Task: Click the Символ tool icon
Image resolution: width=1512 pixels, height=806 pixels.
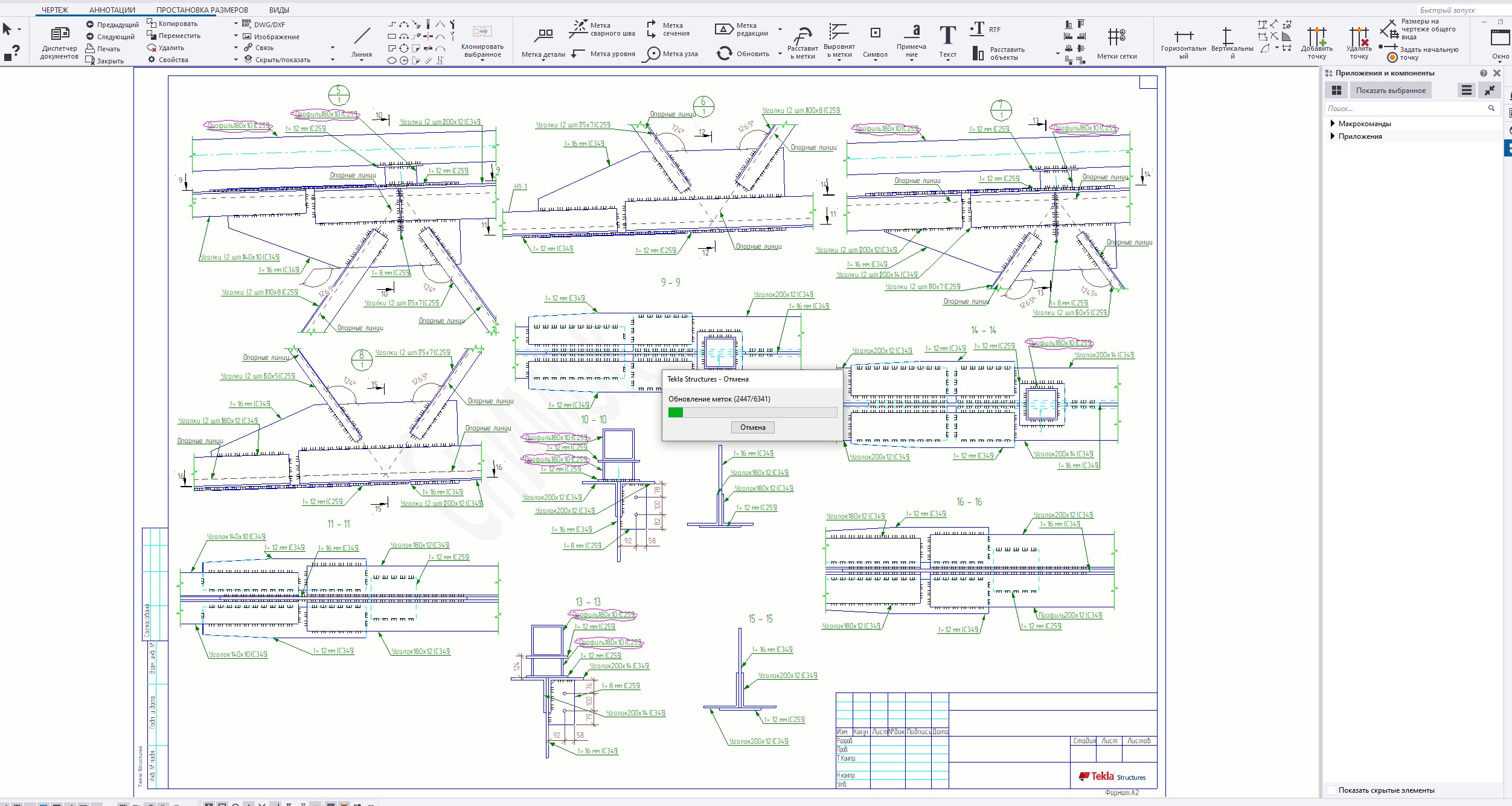Action: tap(875, 33)
